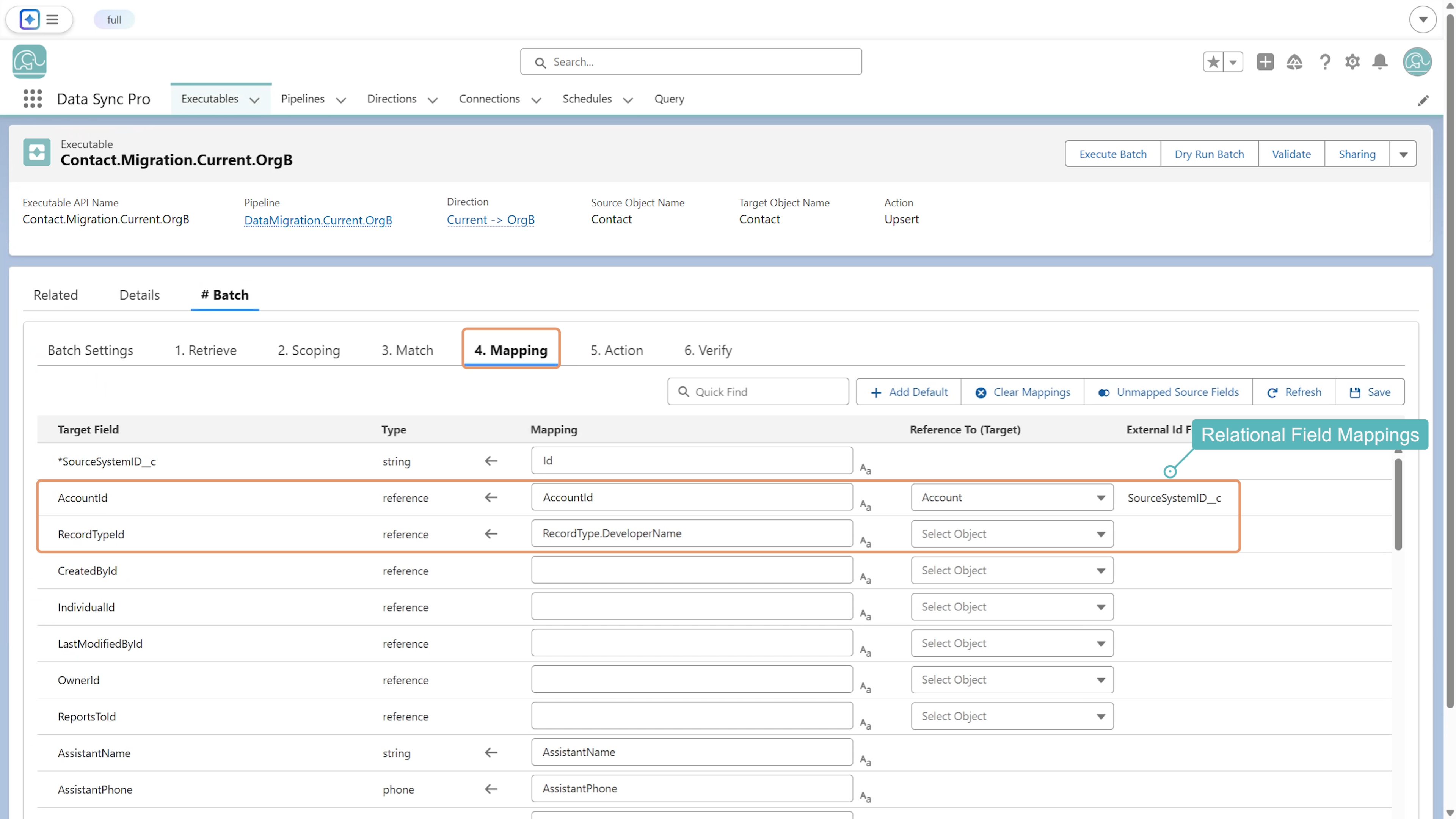This screenshot has width=1456, height=819.
Task: Toggle the Aa icon beside RecordType.DeveloperName
Action: click(865, 541)
